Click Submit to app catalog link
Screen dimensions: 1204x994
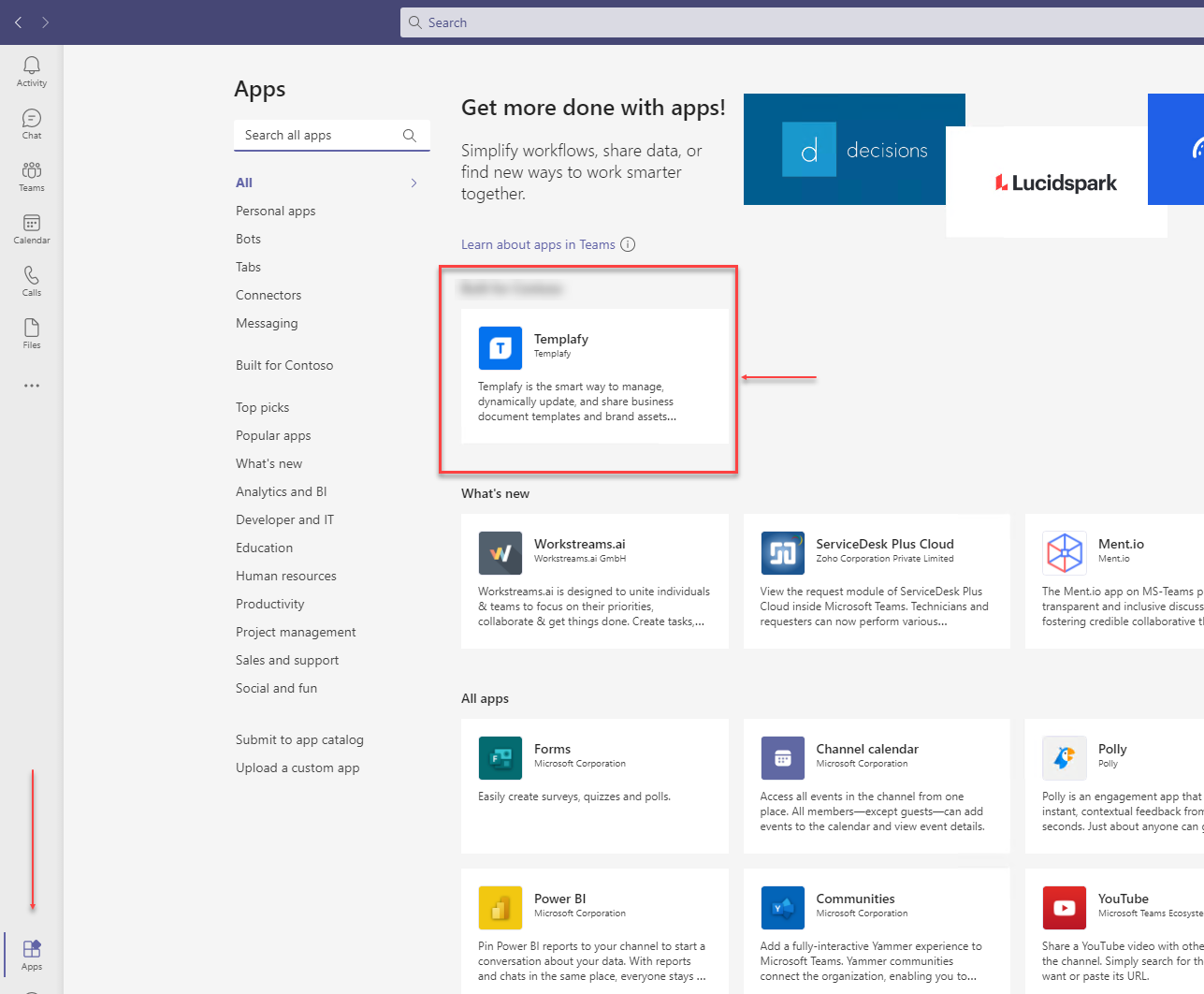[299, 739]
